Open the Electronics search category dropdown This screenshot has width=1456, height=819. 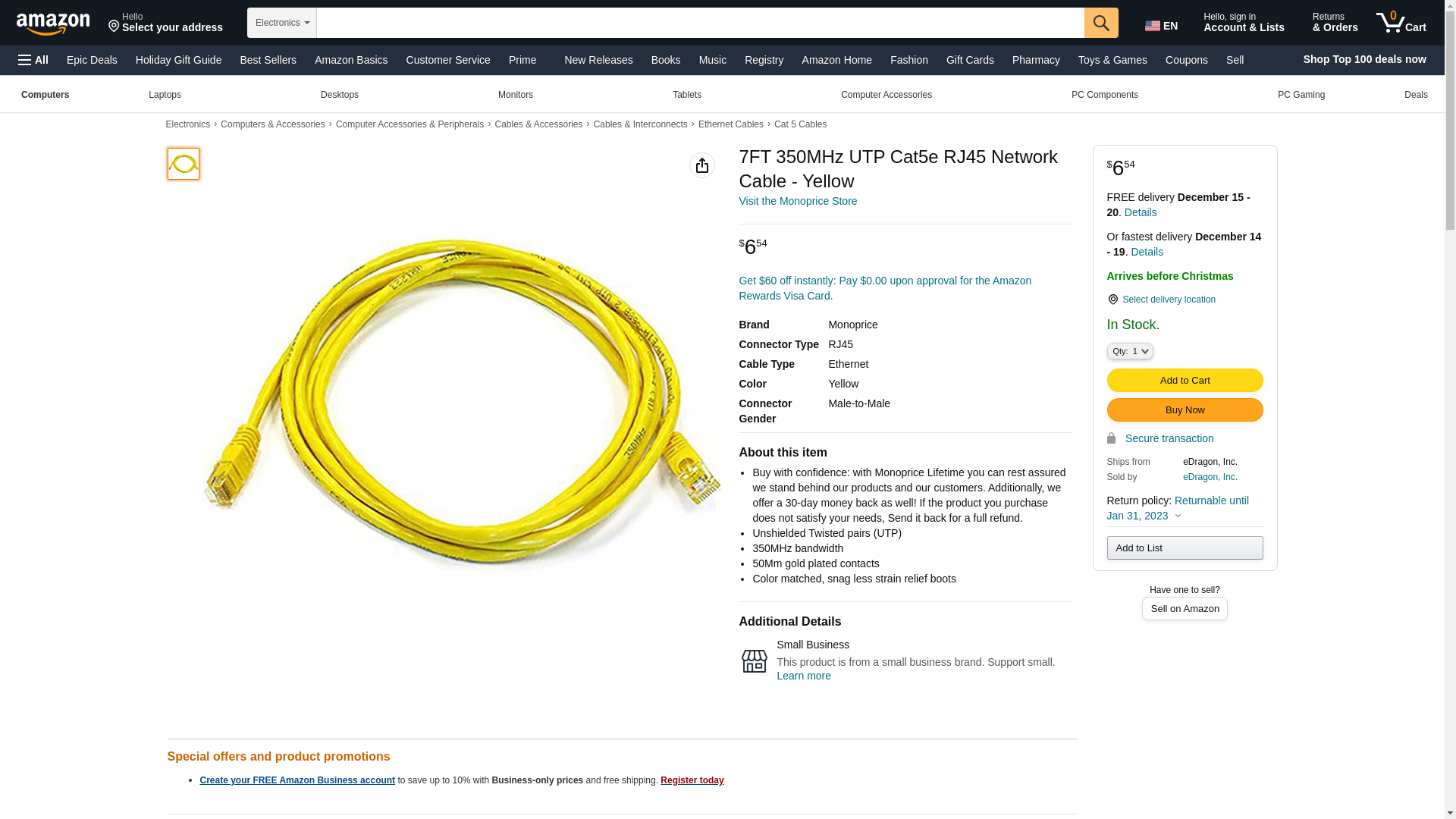click(x=282, y=23)
